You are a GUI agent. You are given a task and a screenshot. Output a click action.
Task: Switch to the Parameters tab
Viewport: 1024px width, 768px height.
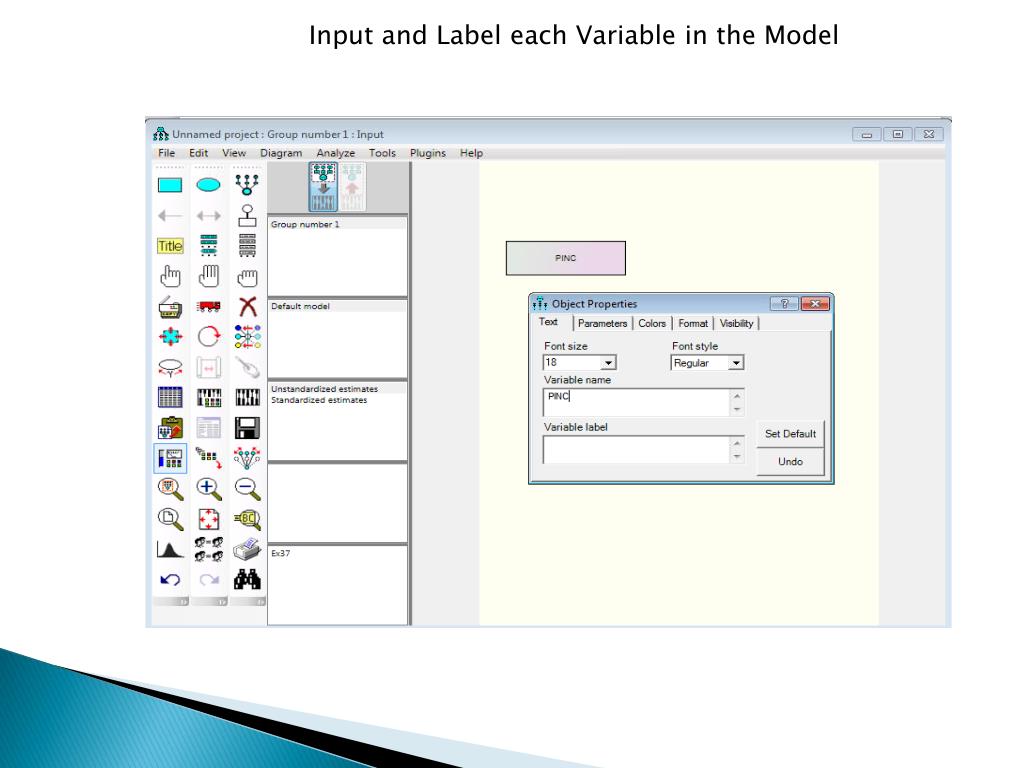tap(602, 323)
